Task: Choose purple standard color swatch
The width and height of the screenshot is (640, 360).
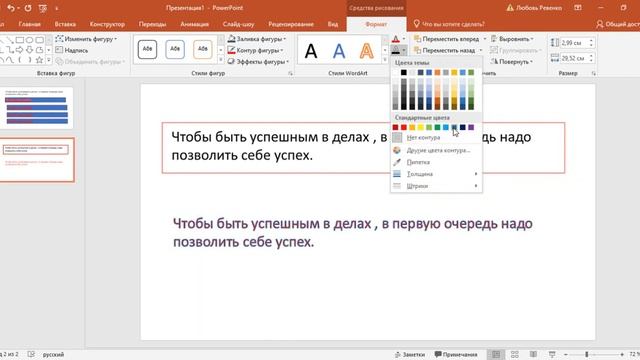Action: (471, 127)
